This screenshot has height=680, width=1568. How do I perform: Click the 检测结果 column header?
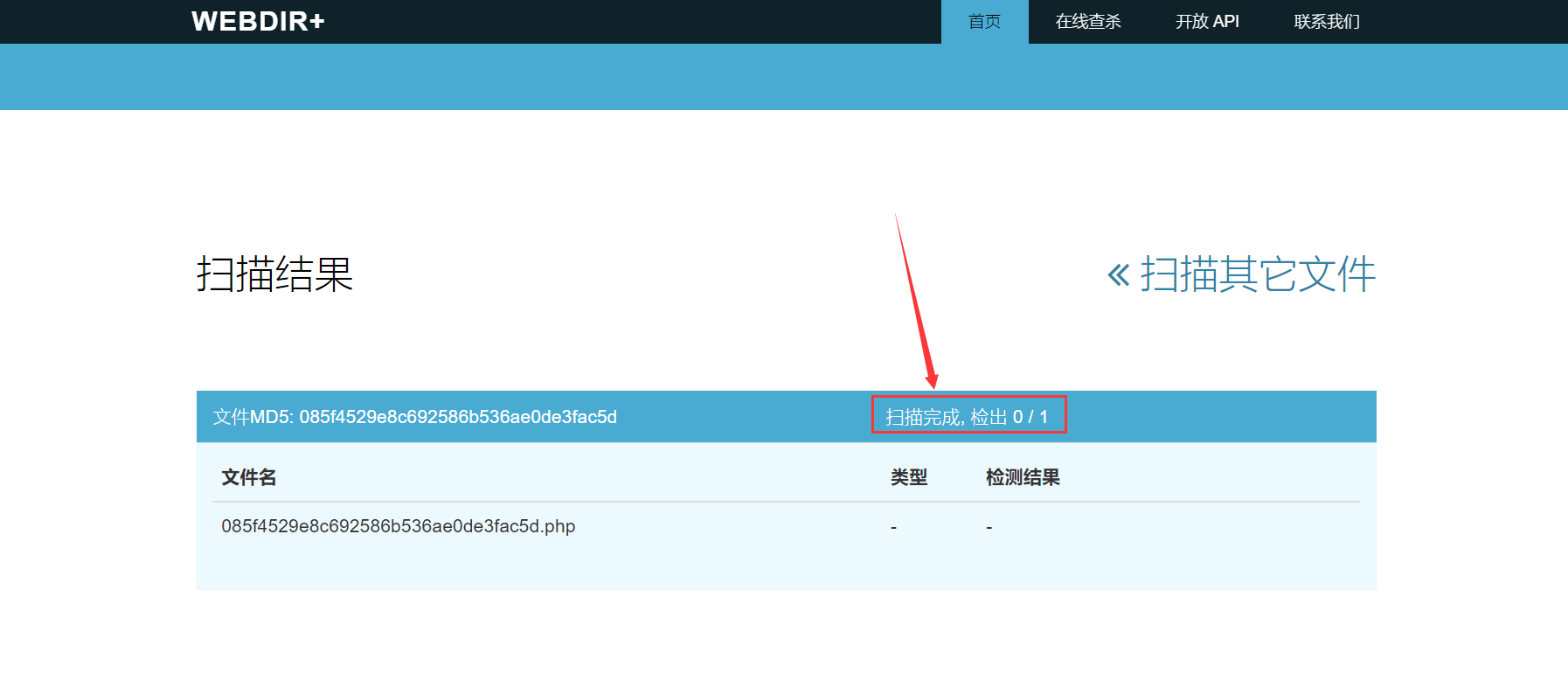[1023, 477]
